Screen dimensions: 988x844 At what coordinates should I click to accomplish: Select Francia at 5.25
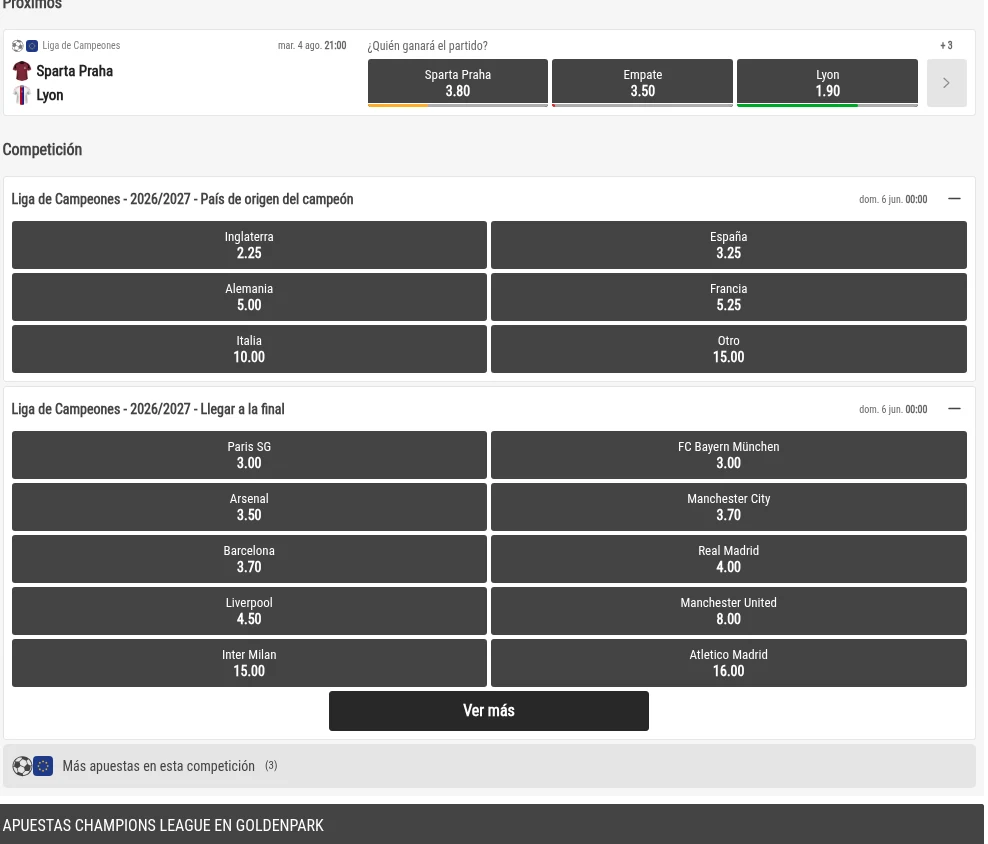pos(728,297)
